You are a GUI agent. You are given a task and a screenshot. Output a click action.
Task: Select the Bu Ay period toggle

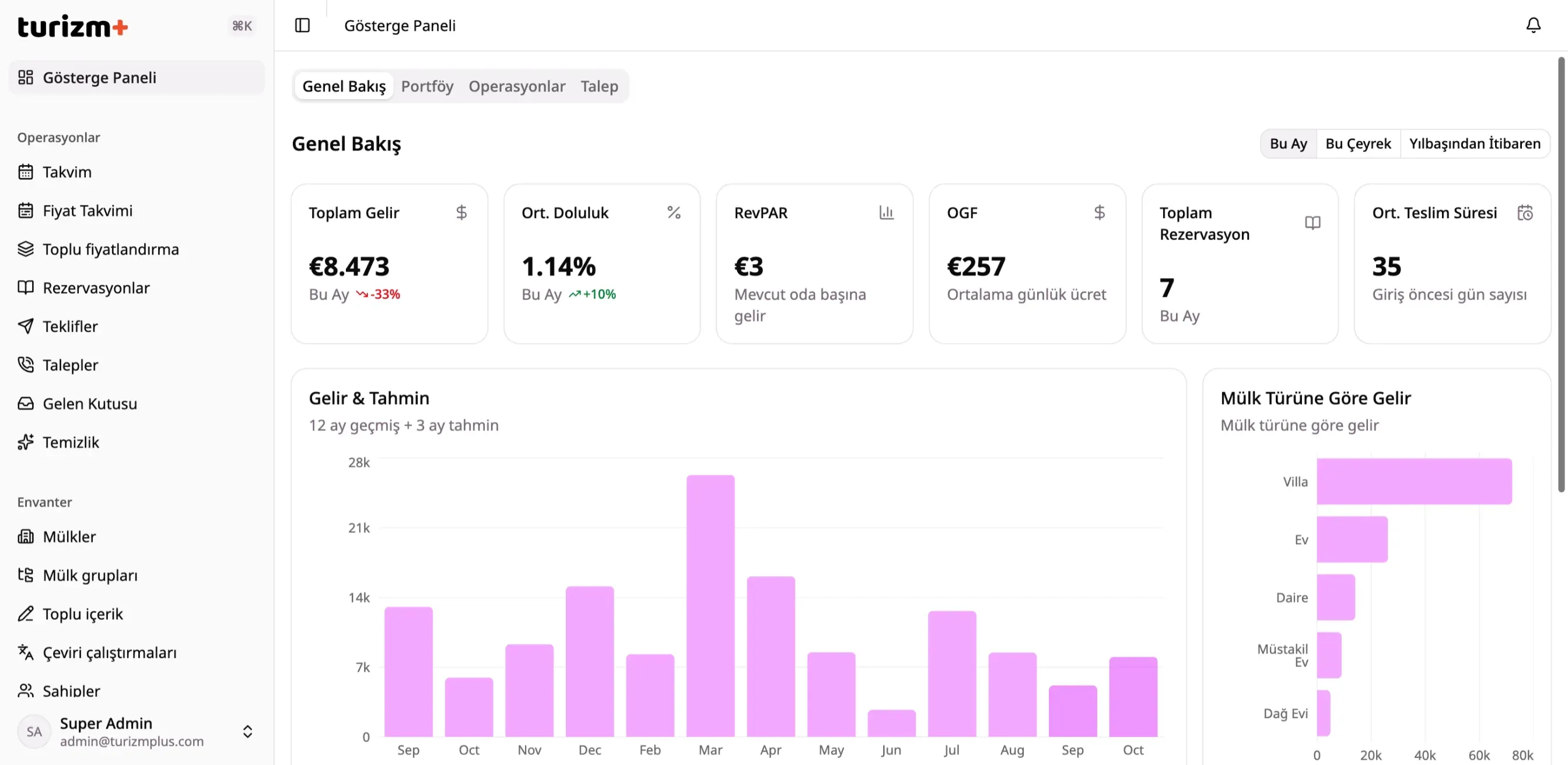click(x=1288, y=143)
